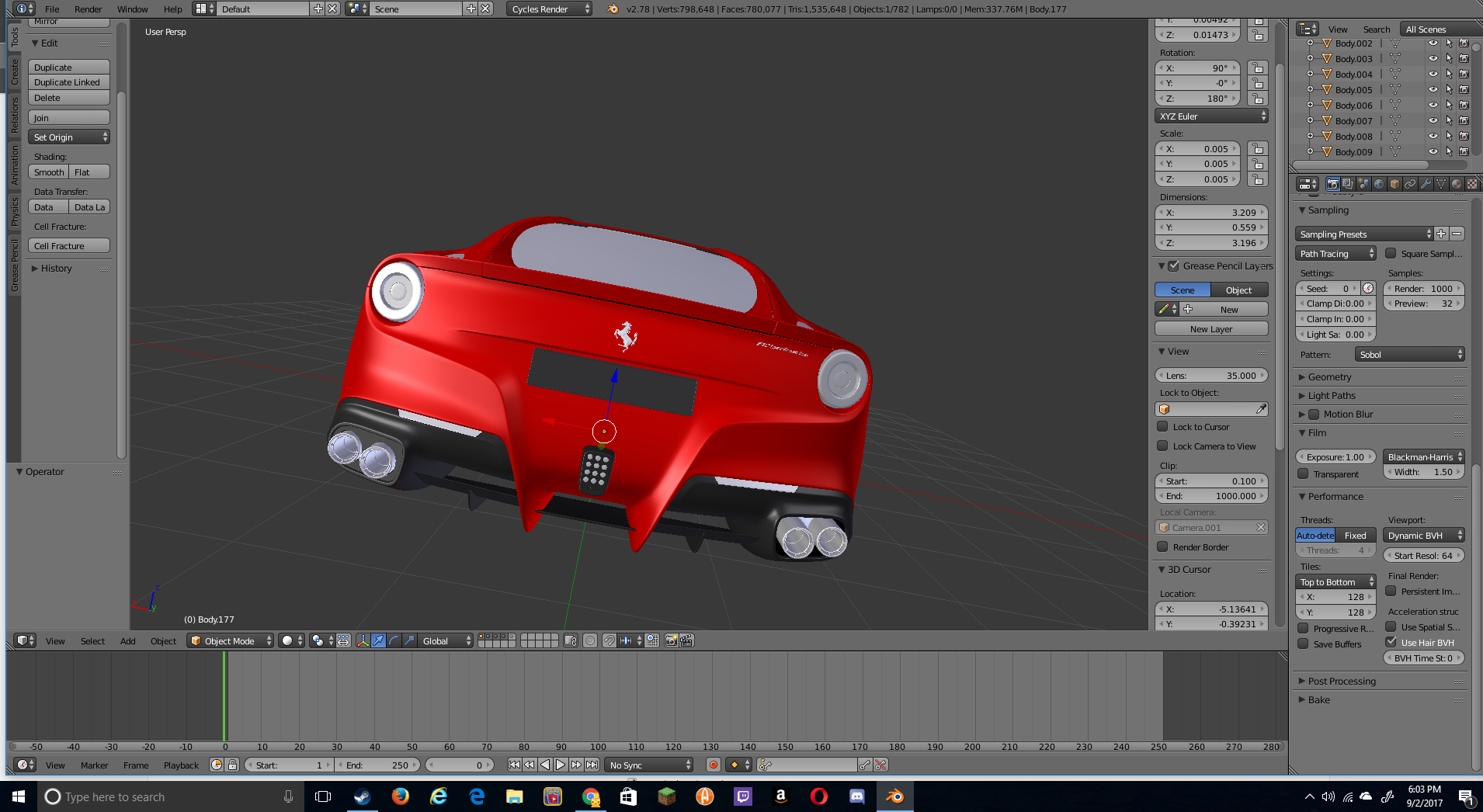Jump to the first frame in timeline

[x=514, y=765]
